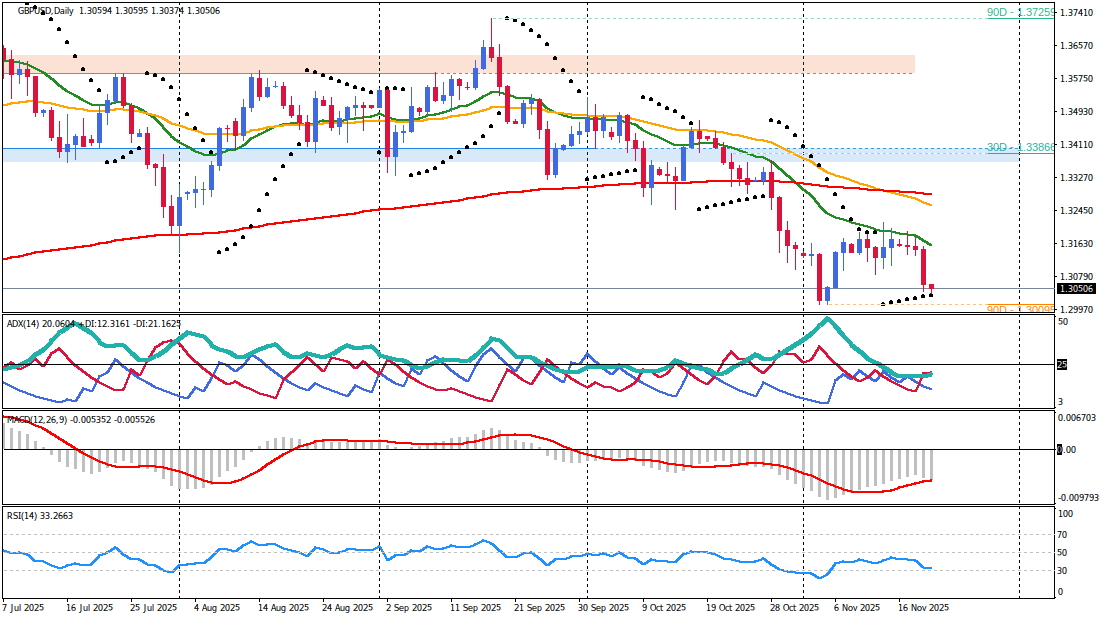The width and height of the screenshot is (1100, 619).
Task: Click date label 28 Oct 2025
Action: [795, 608]
